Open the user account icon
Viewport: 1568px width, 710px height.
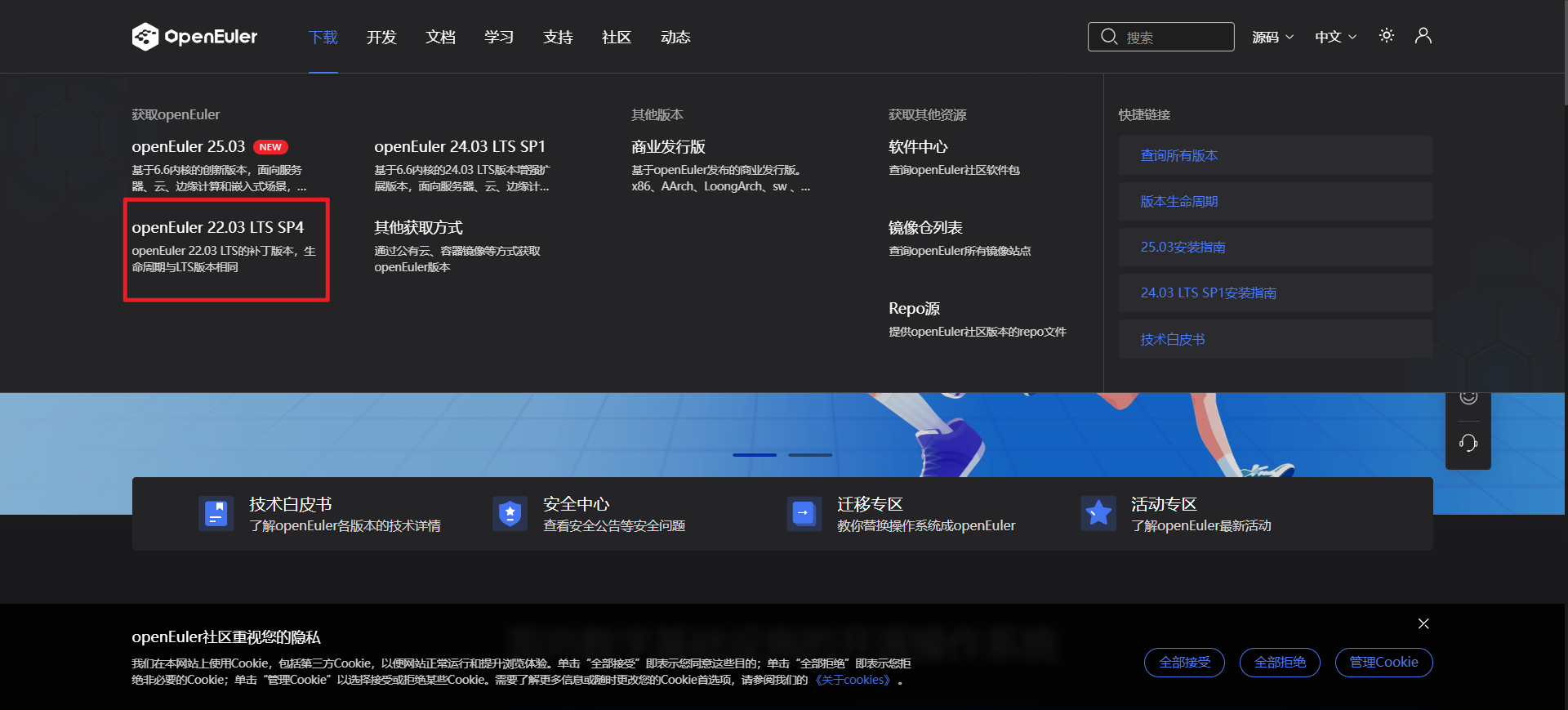click(1423, 36)
